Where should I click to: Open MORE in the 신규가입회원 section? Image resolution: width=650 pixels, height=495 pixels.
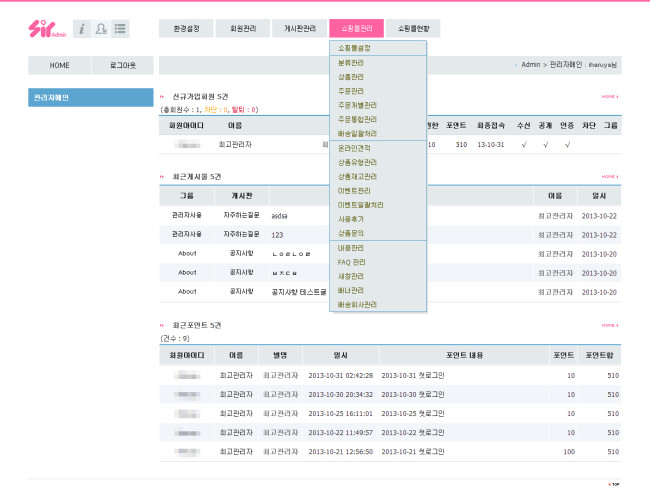609,96
